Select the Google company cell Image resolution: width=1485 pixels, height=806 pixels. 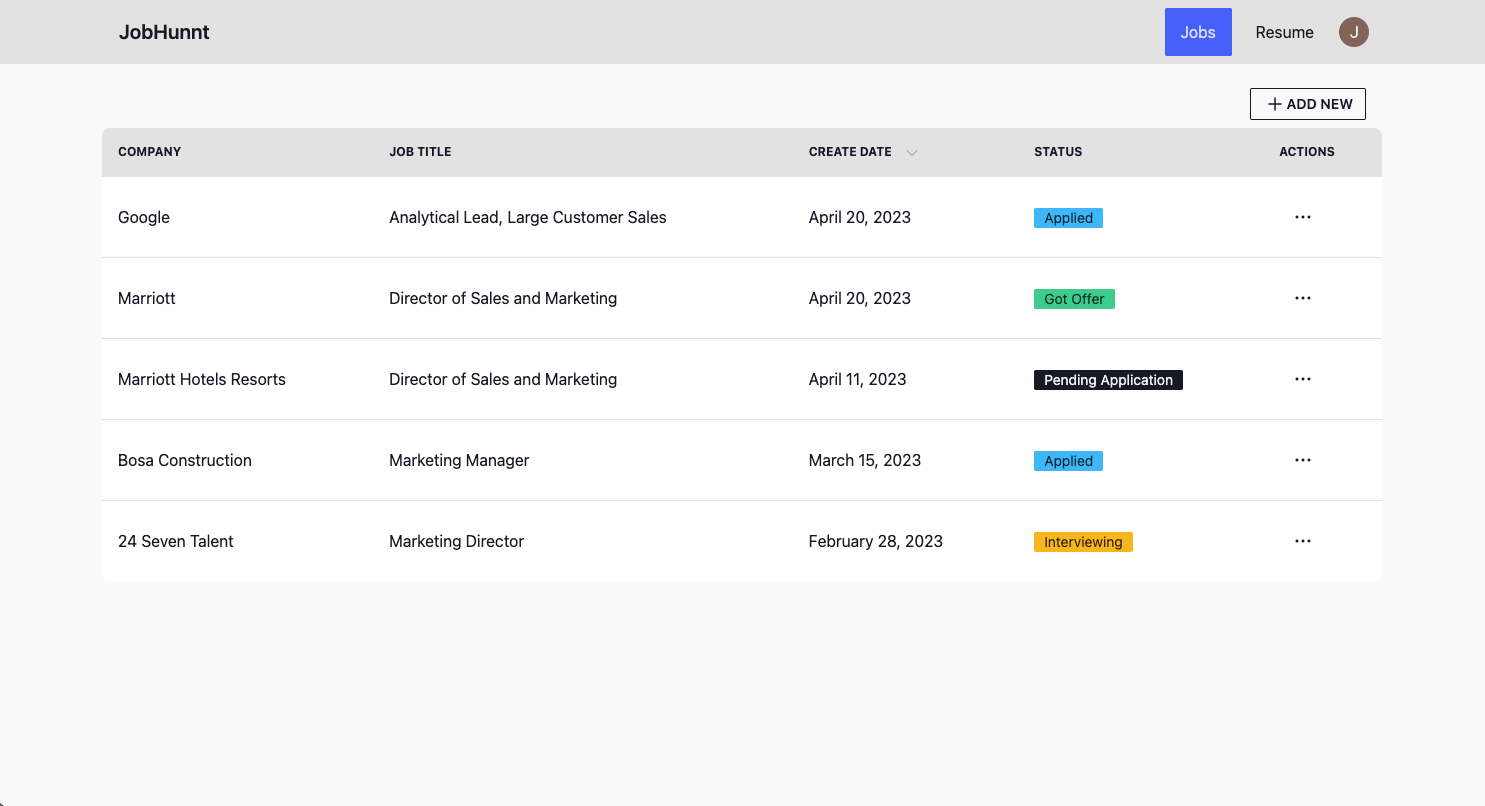[x=144, y=217]
